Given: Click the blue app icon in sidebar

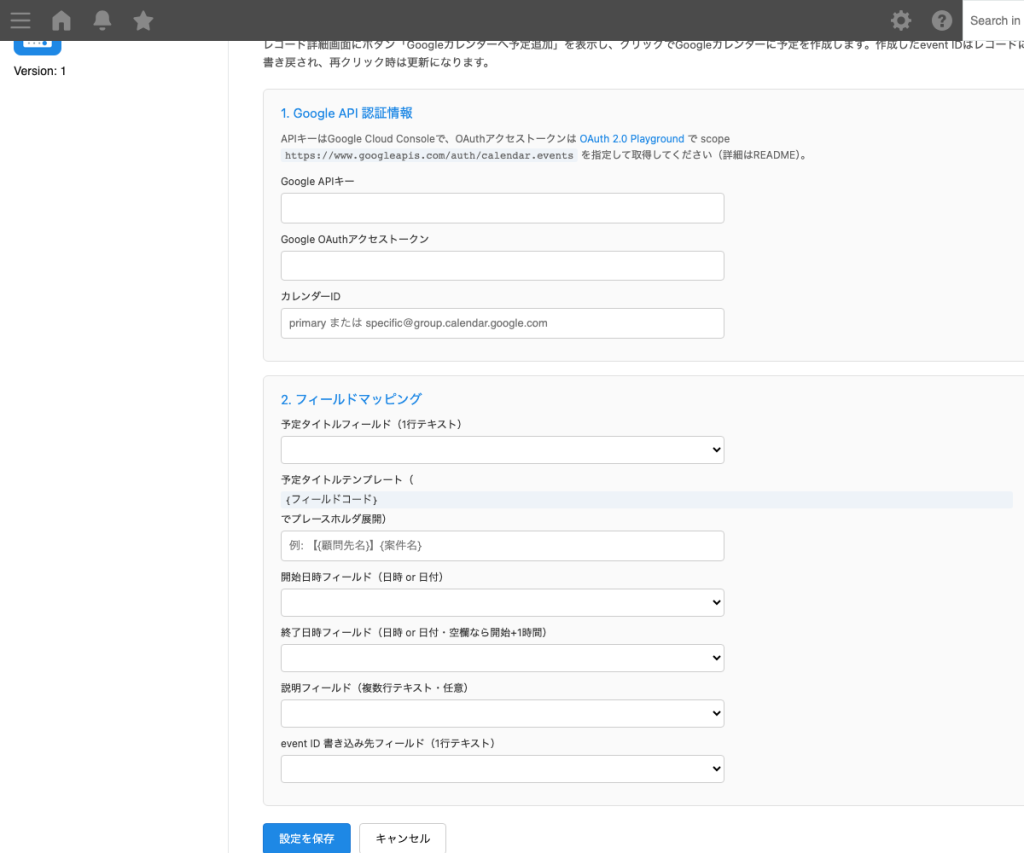Looking at the screenshot, I should 37,40.
